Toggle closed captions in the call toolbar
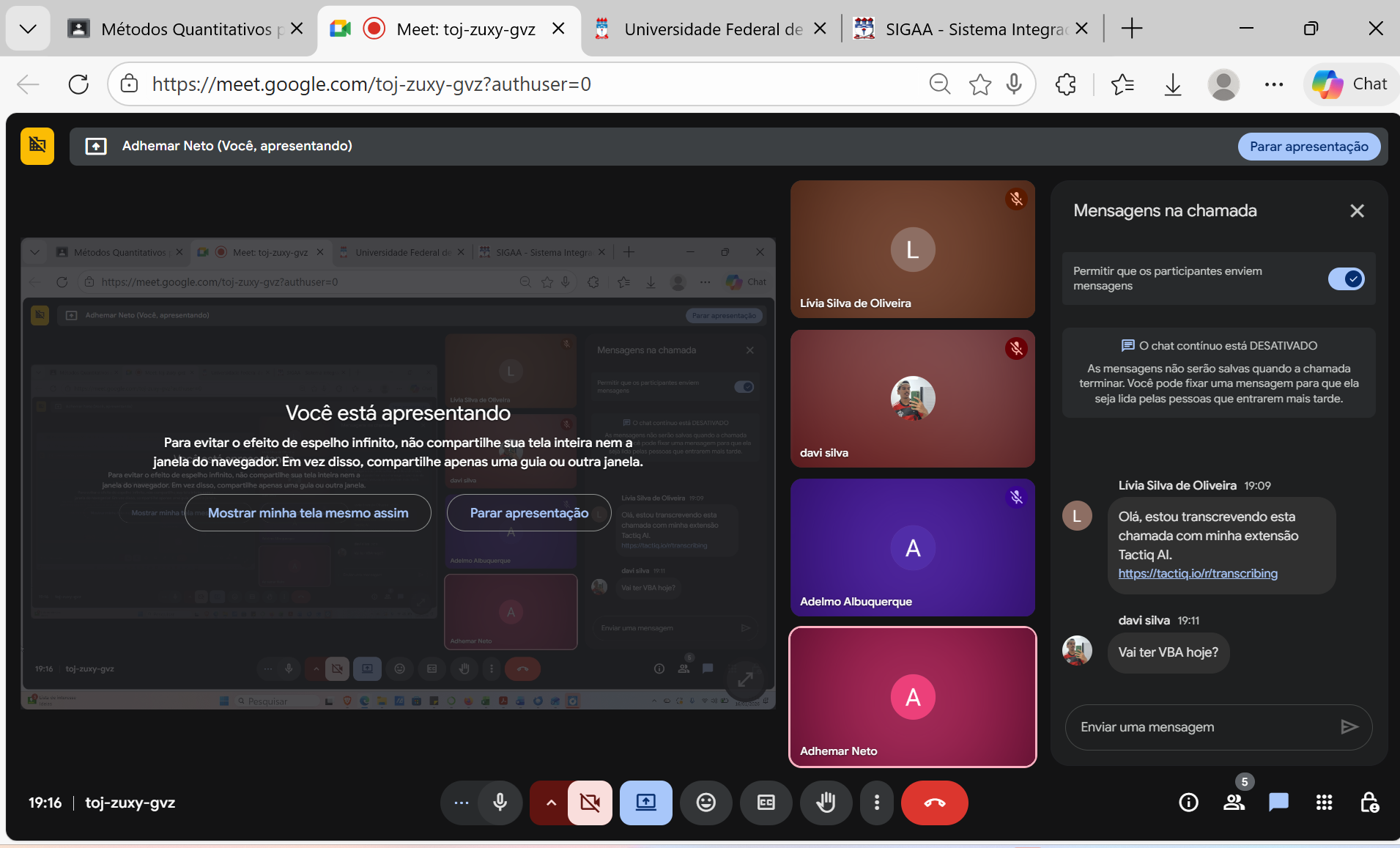The height and width of the screenshot is (848, 1400). (766, 803)
